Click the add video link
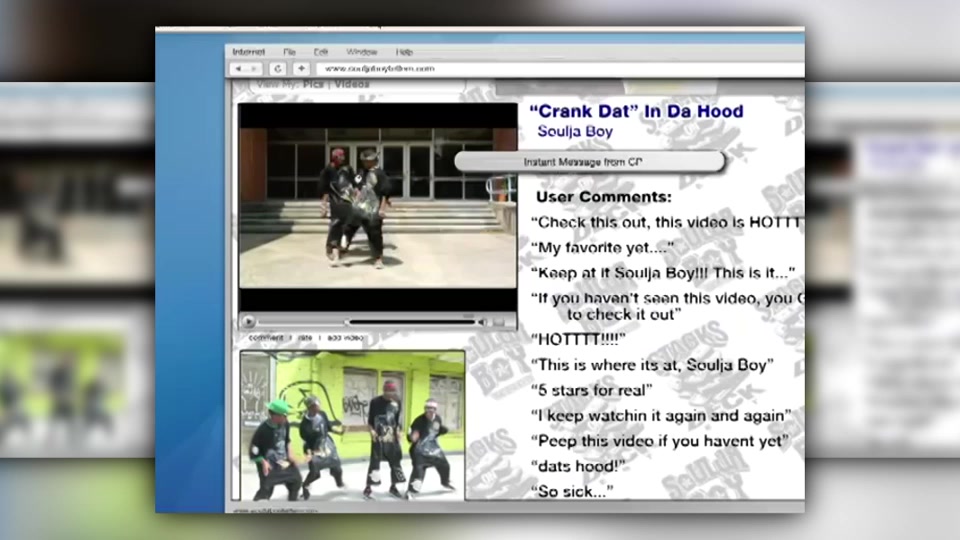Image resolution: width=960 pixels, height=540 pixels. coord(345,337)
